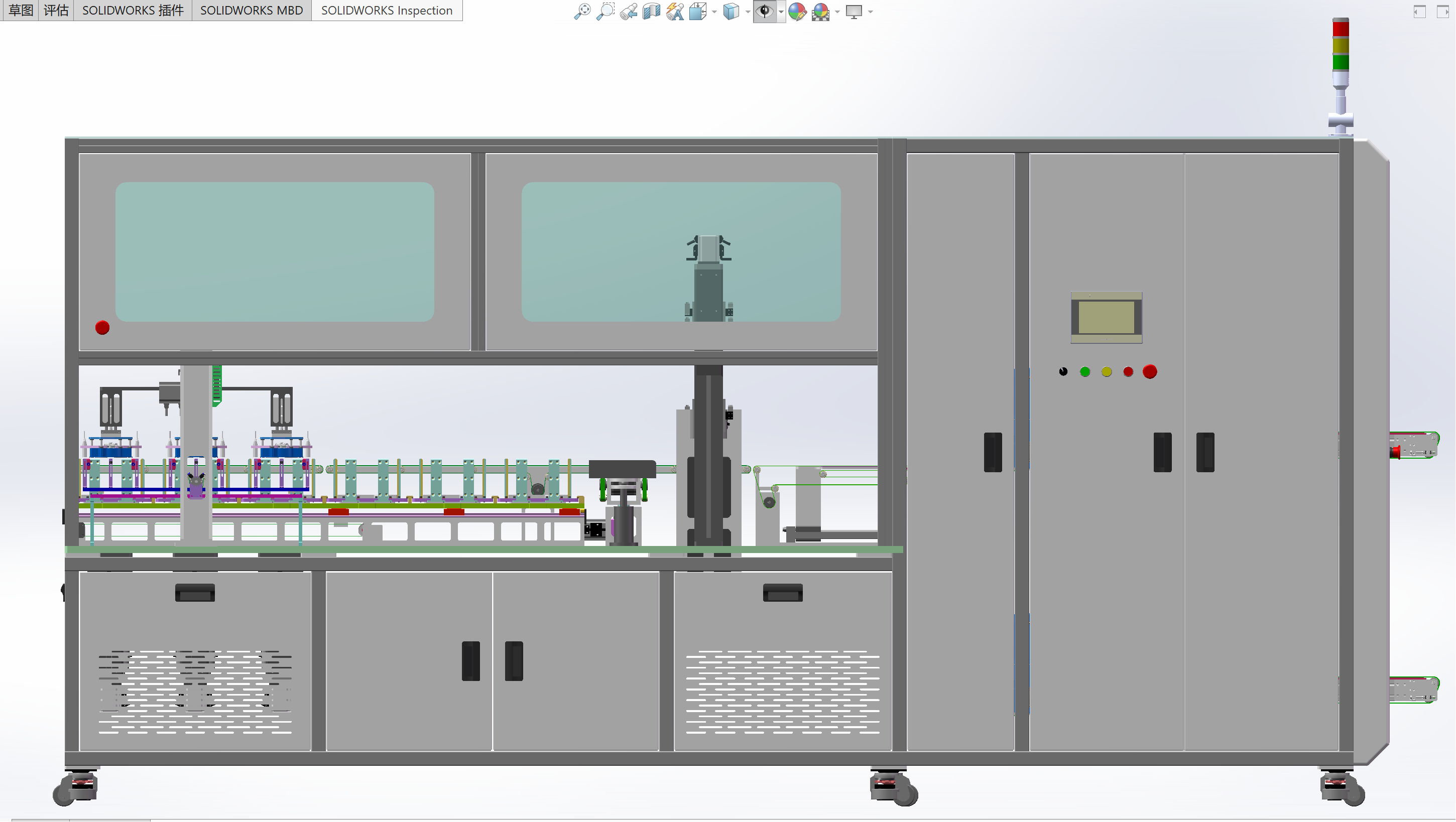This screenshot has height=822, width=1456.
Task: Click the 草图 tab
Action: pos(21,10)
